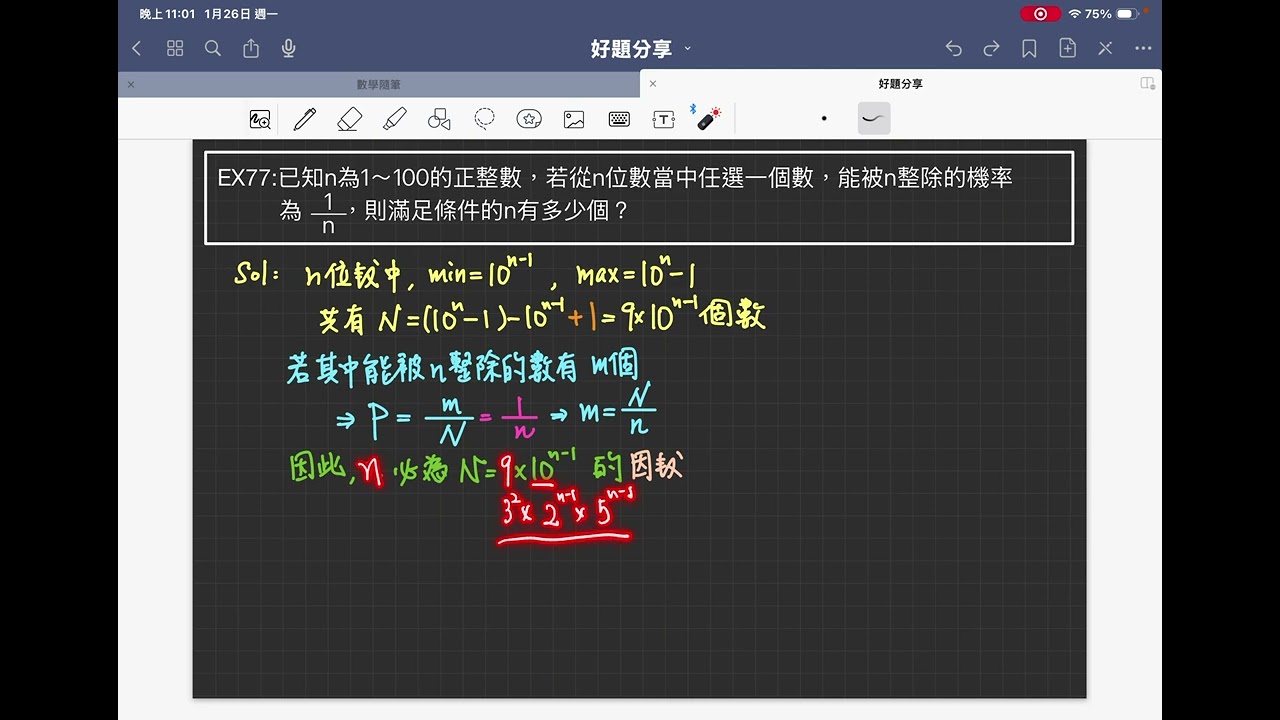Select the Pen tool
Screen dimensions: 1280x720
pyautogui.click(x=305, y=120)
